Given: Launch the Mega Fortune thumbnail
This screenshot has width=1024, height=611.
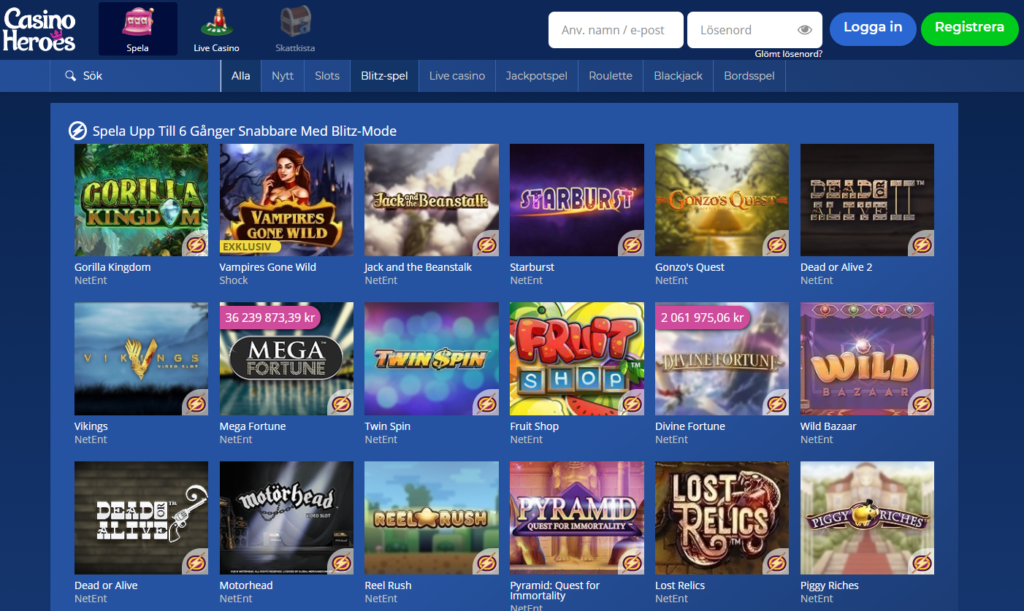Looking at the screenshot, I should [x=286, y=359].
